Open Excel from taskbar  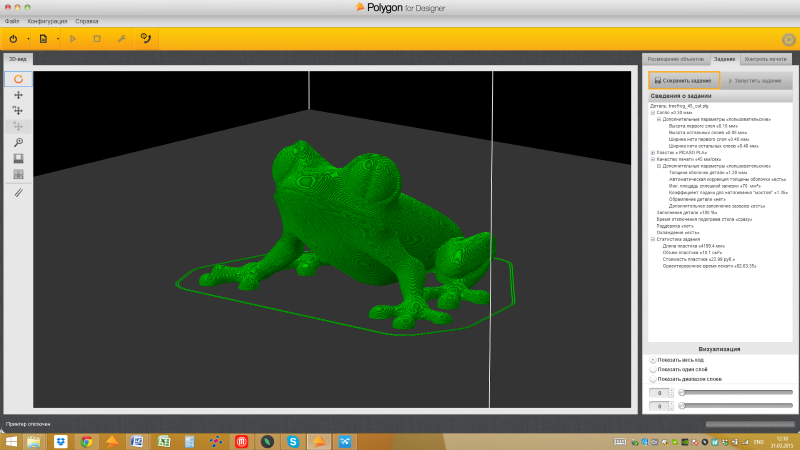coord(164,441)
